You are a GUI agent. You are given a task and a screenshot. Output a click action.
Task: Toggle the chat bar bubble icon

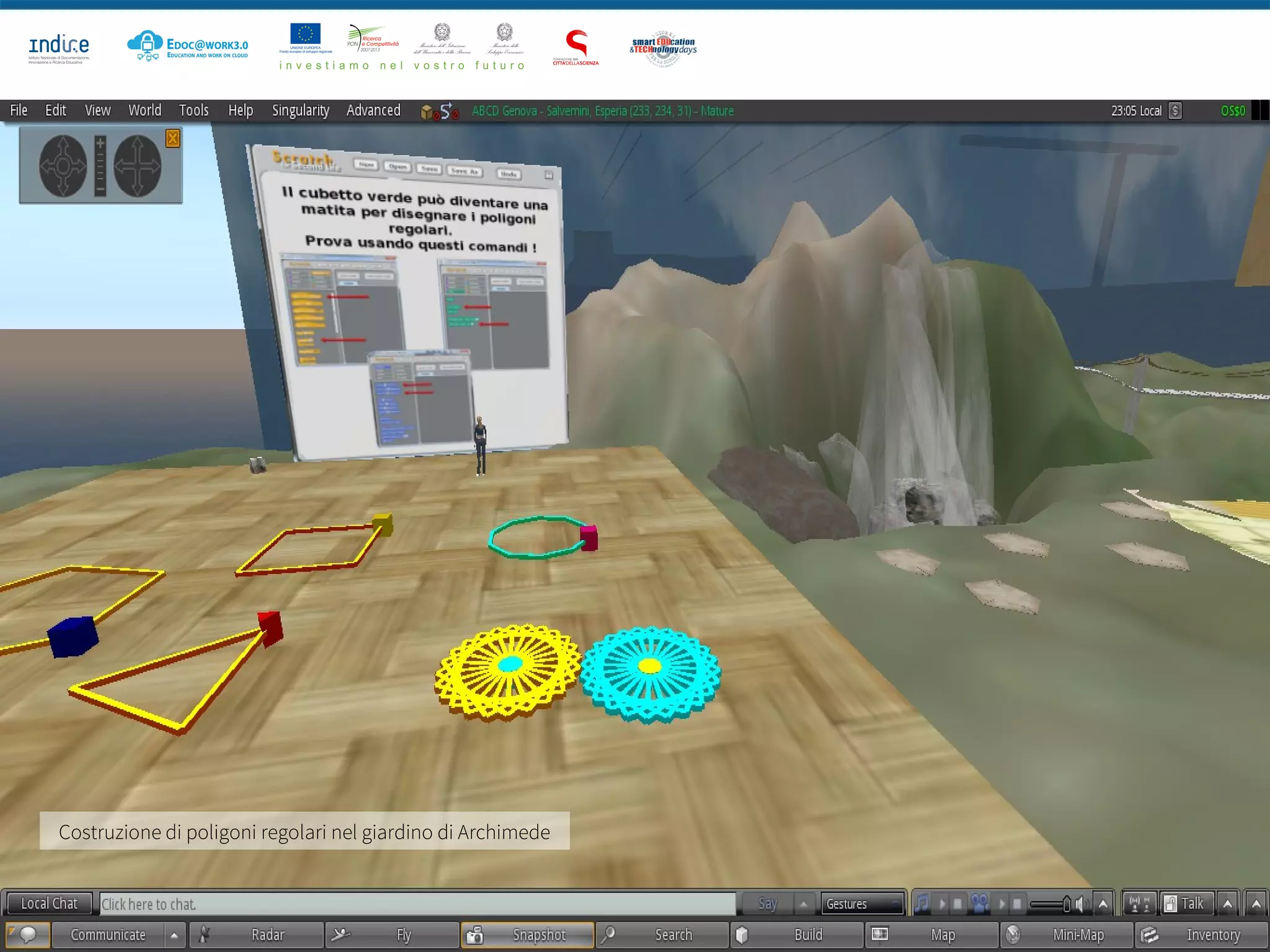tap(27, 935)
